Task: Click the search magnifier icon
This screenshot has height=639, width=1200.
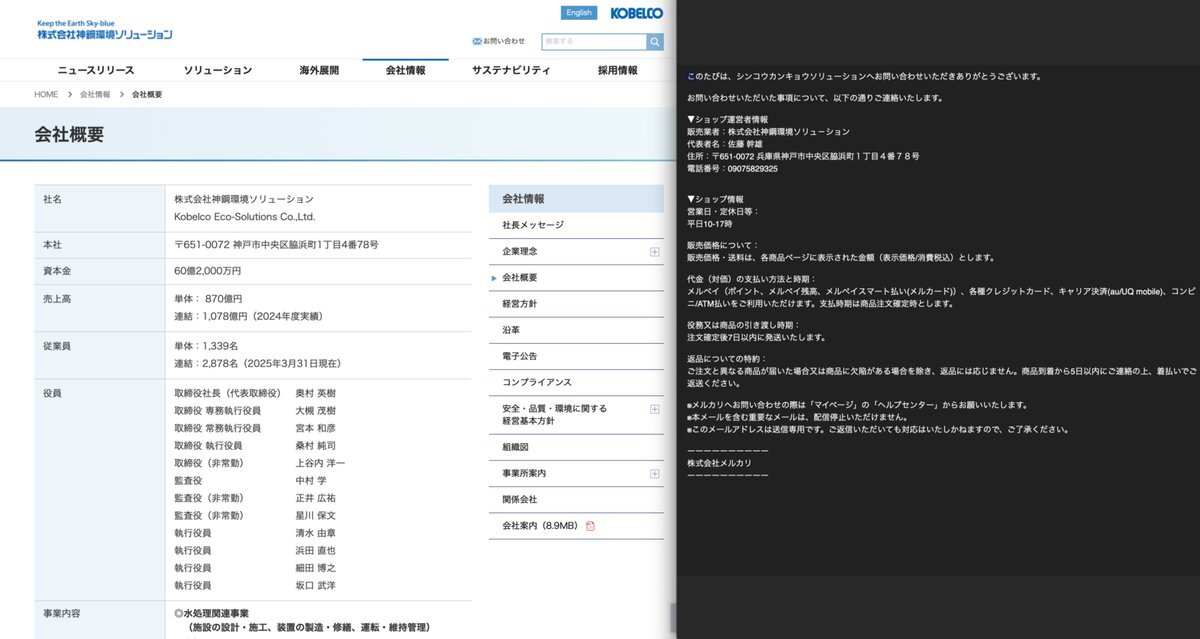Action: [x=655, y=42]
